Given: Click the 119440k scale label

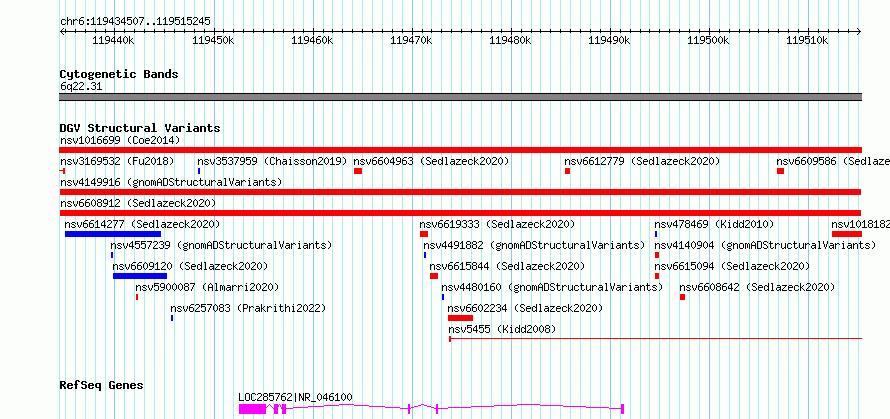Looking at the screenshot, I should tap(113, 40).
